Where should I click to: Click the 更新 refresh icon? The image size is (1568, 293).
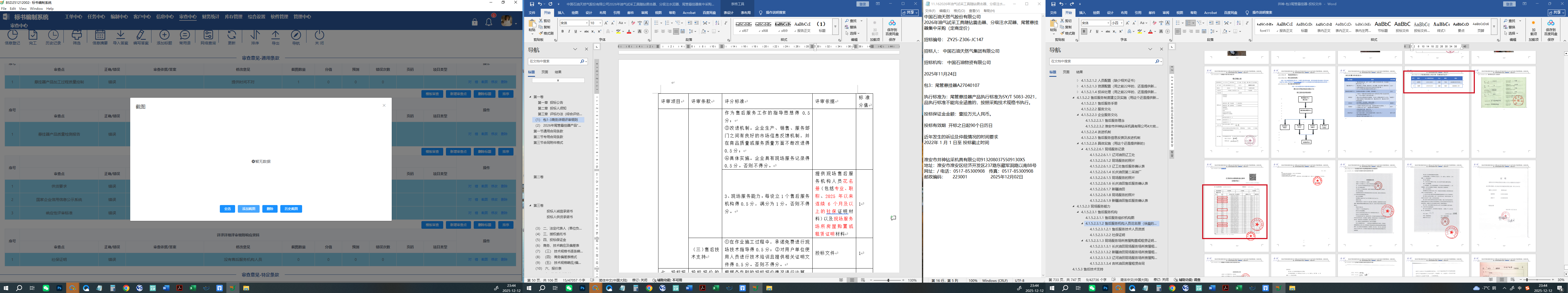click(x=231, y=38)
